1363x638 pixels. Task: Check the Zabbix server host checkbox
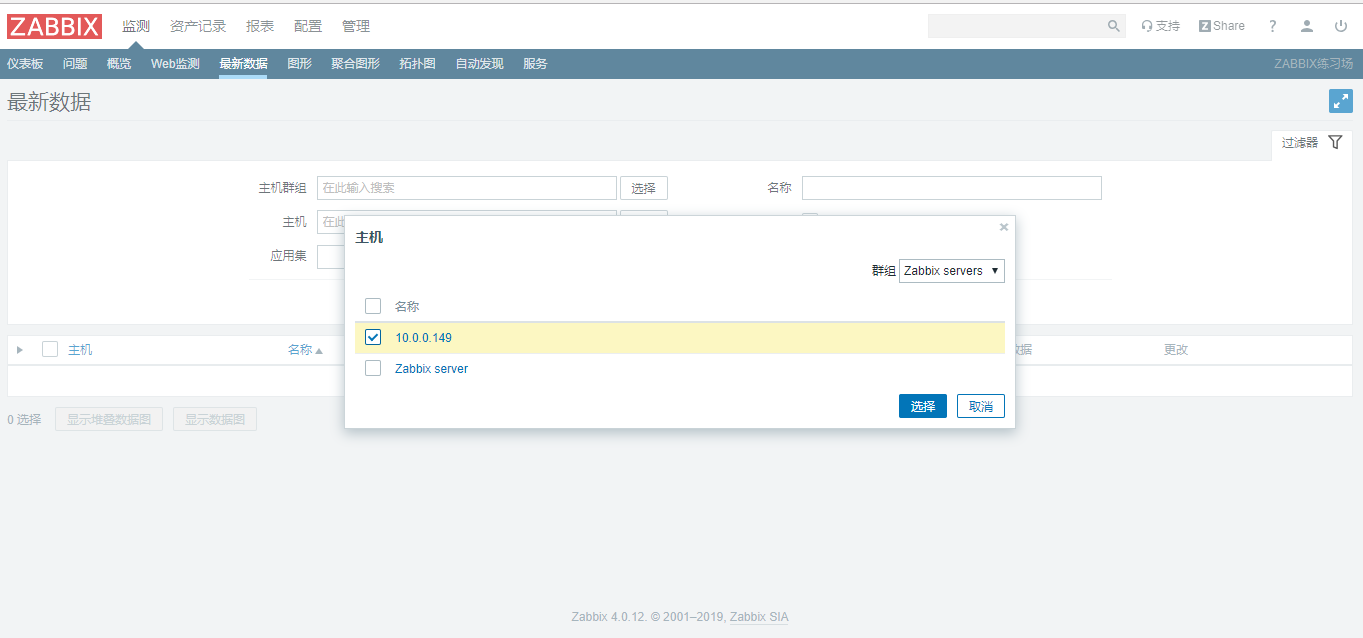[373, 368]
